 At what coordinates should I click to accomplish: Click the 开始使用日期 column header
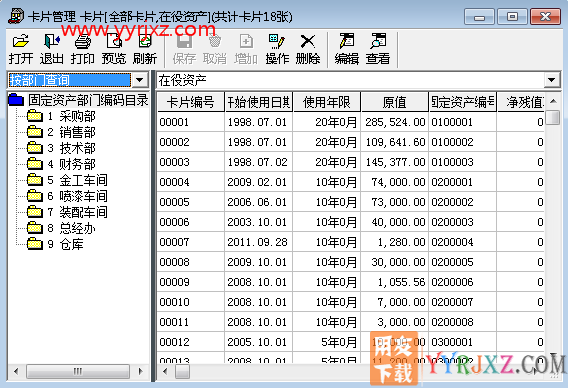pyautogui.click(x=259, y=102)
